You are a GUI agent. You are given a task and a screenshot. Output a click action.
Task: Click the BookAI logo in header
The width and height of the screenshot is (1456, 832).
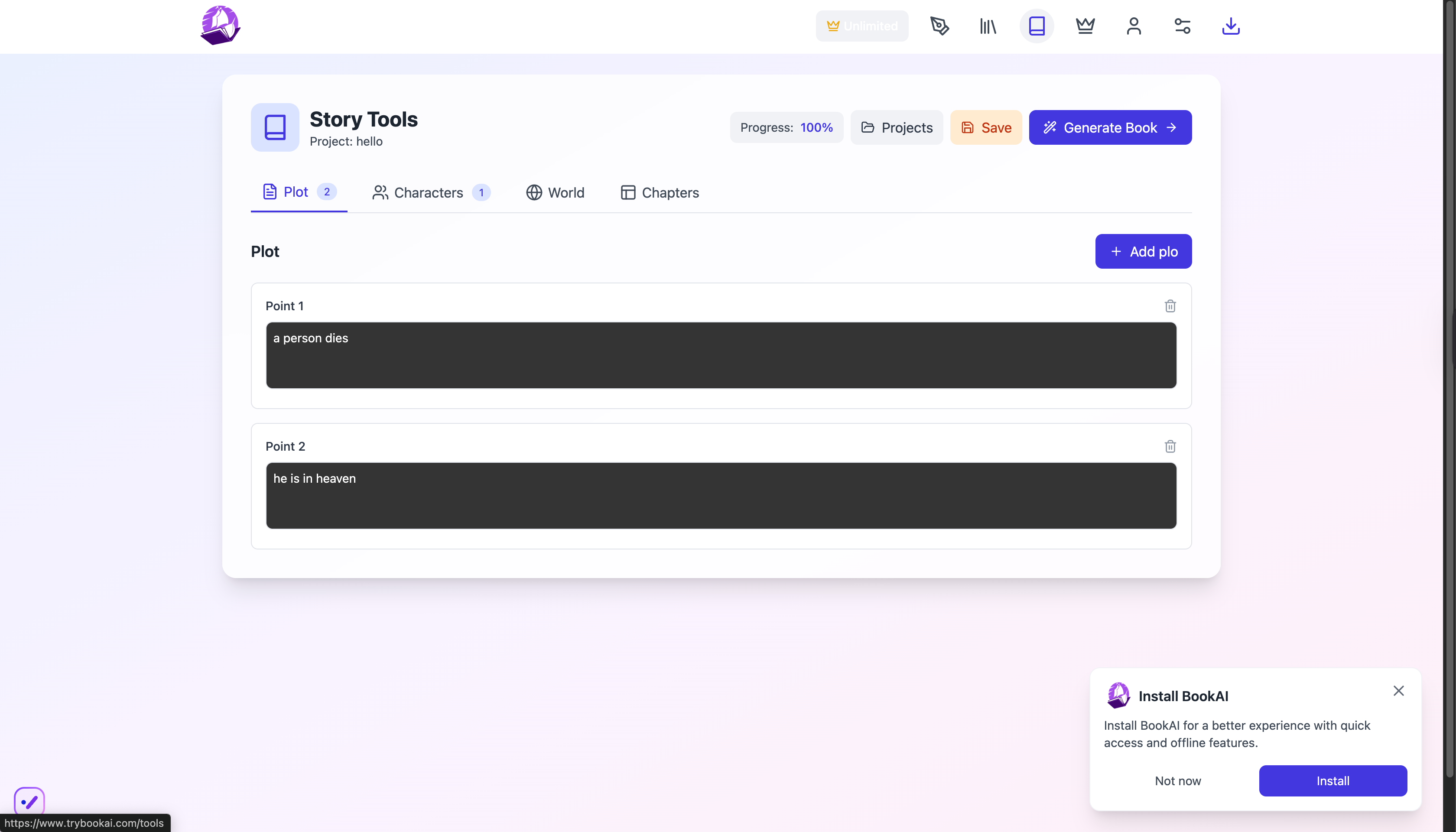(220, 26)
